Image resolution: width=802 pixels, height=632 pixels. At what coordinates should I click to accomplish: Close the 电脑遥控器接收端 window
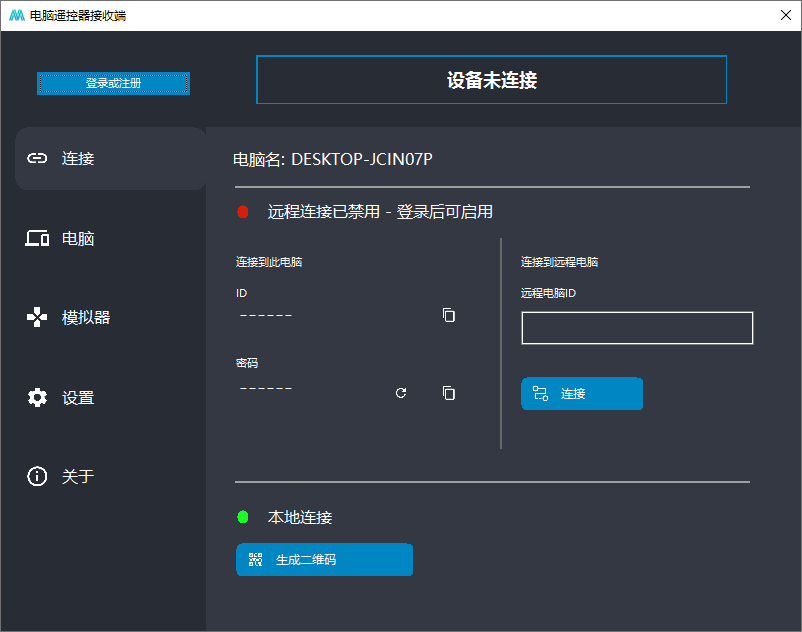tap(785, 15)
